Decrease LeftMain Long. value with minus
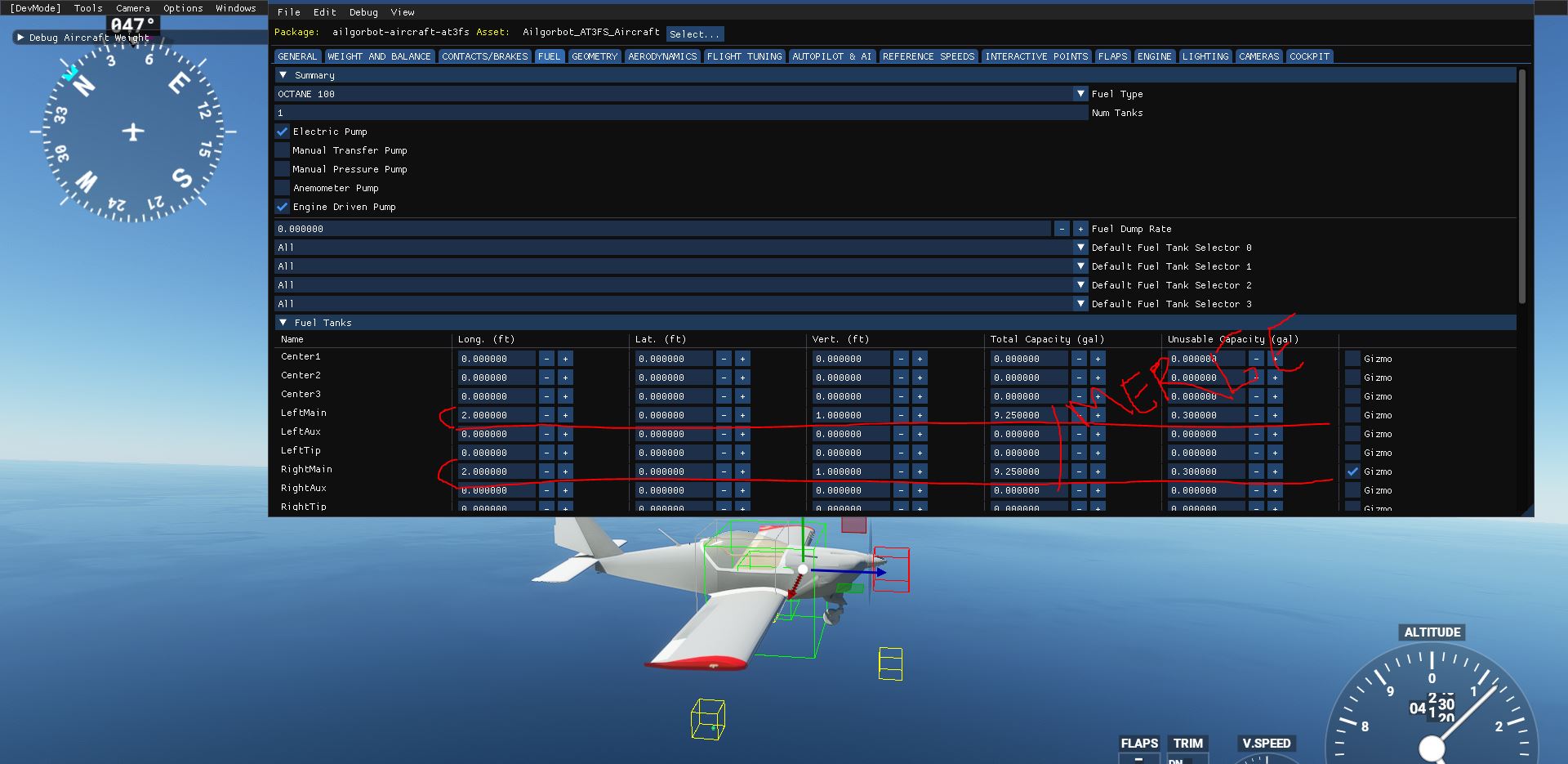 pos(546,415)
